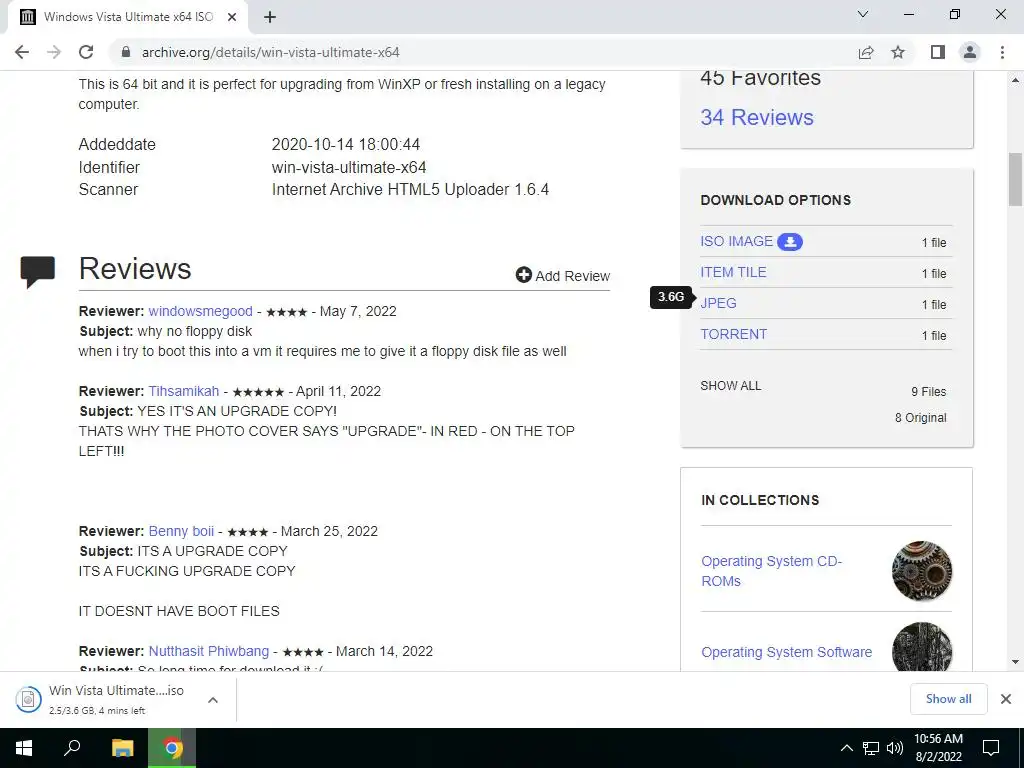Open reviewer Nutthasit Phiwbang's profile
Viewport: 1024px width, 768px height.
[x=208, y=651]
